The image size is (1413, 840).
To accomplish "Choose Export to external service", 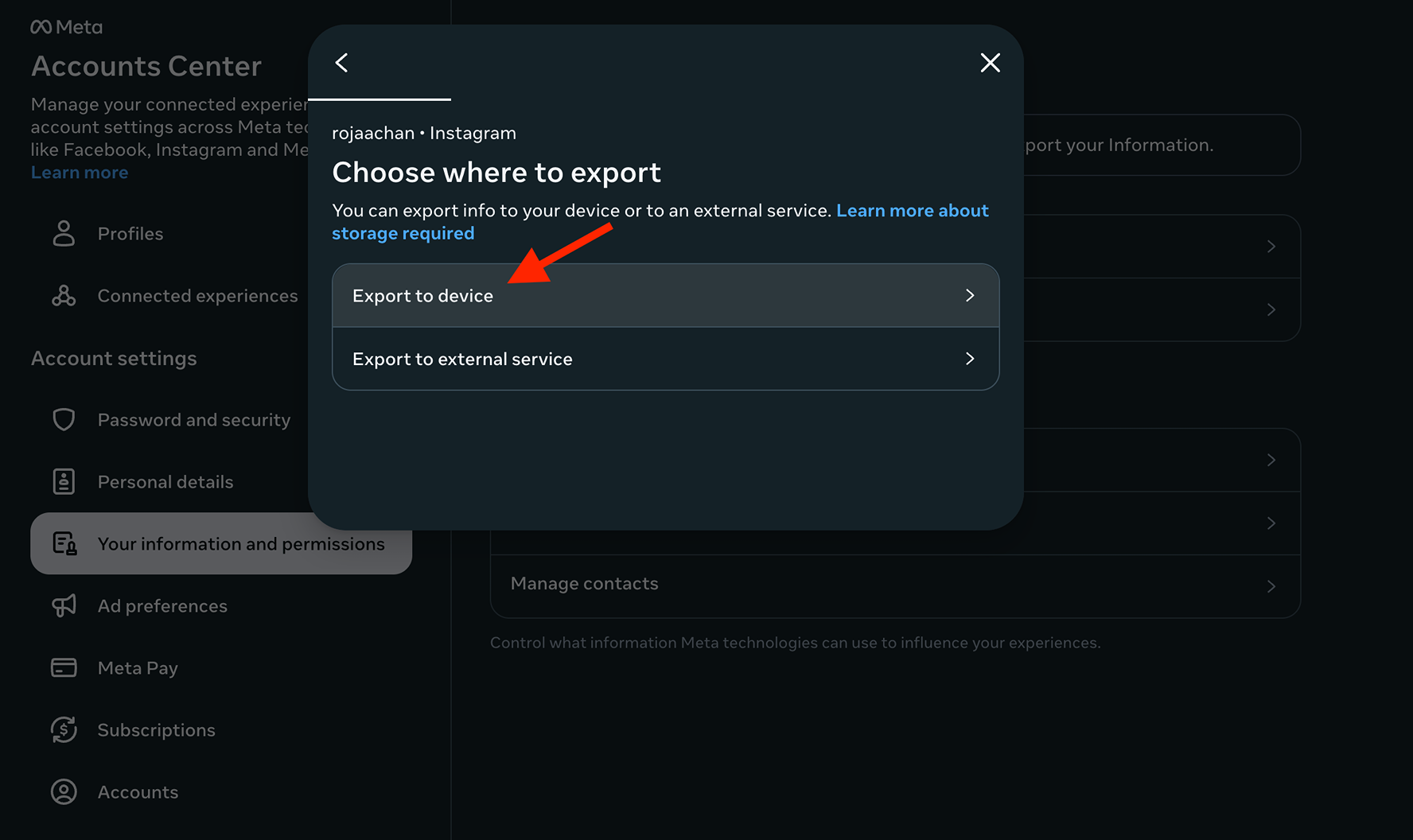I will (x=462, y=360).
